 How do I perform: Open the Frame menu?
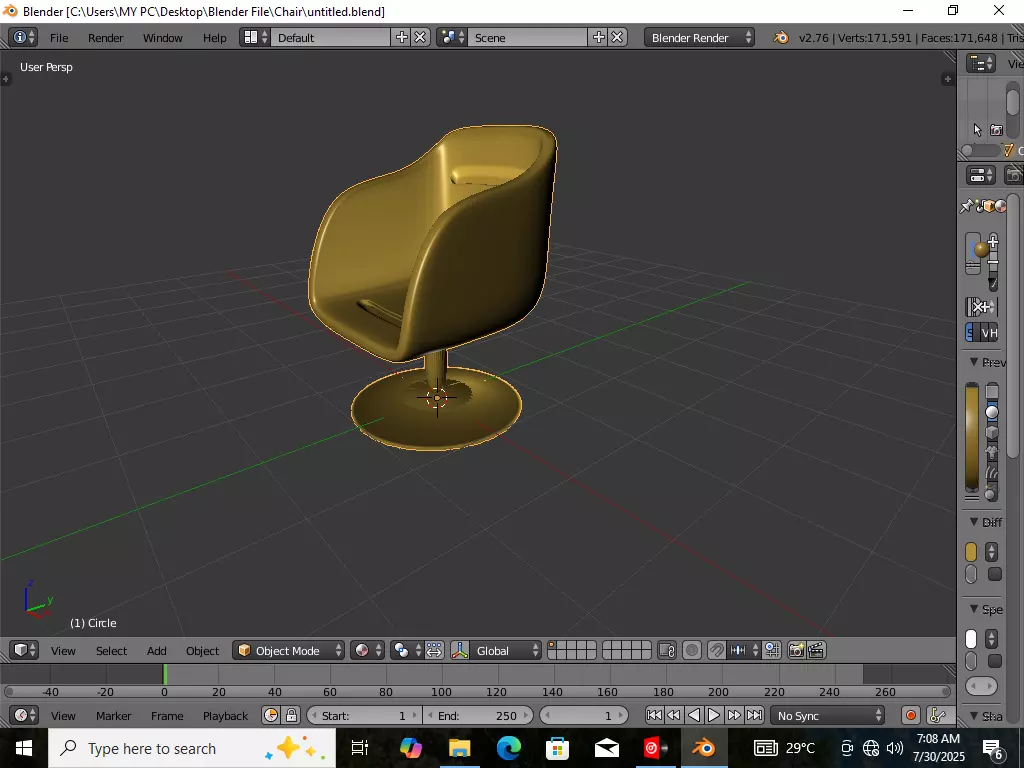pyautogui.click(x=167, y=716)
